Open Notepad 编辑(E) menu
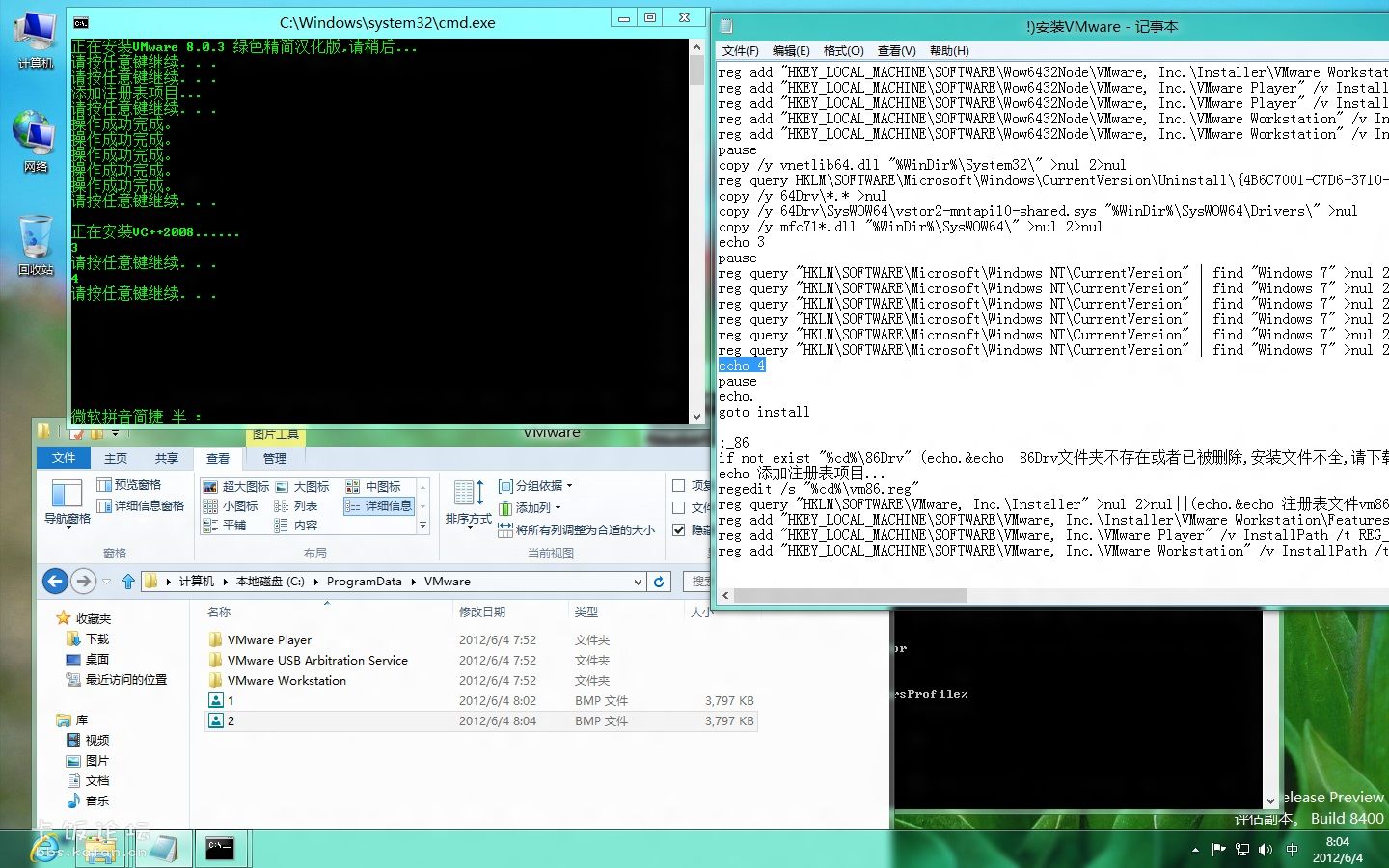The image size is (1389, 868). click(791, 51)
